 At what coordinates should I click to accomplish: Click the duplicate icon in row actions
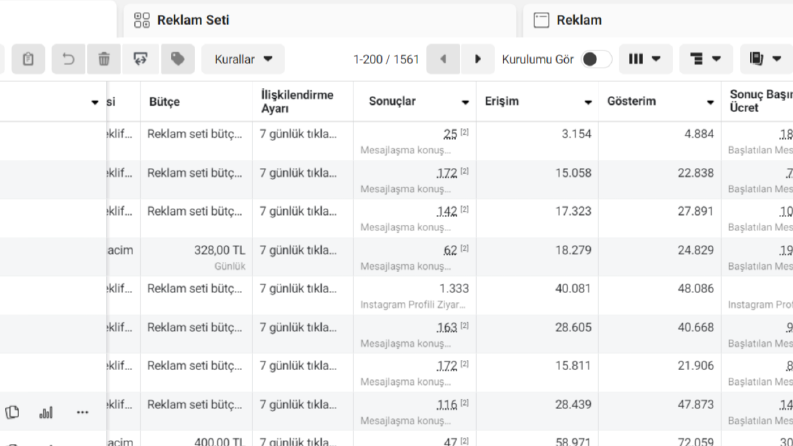(13, 413)
